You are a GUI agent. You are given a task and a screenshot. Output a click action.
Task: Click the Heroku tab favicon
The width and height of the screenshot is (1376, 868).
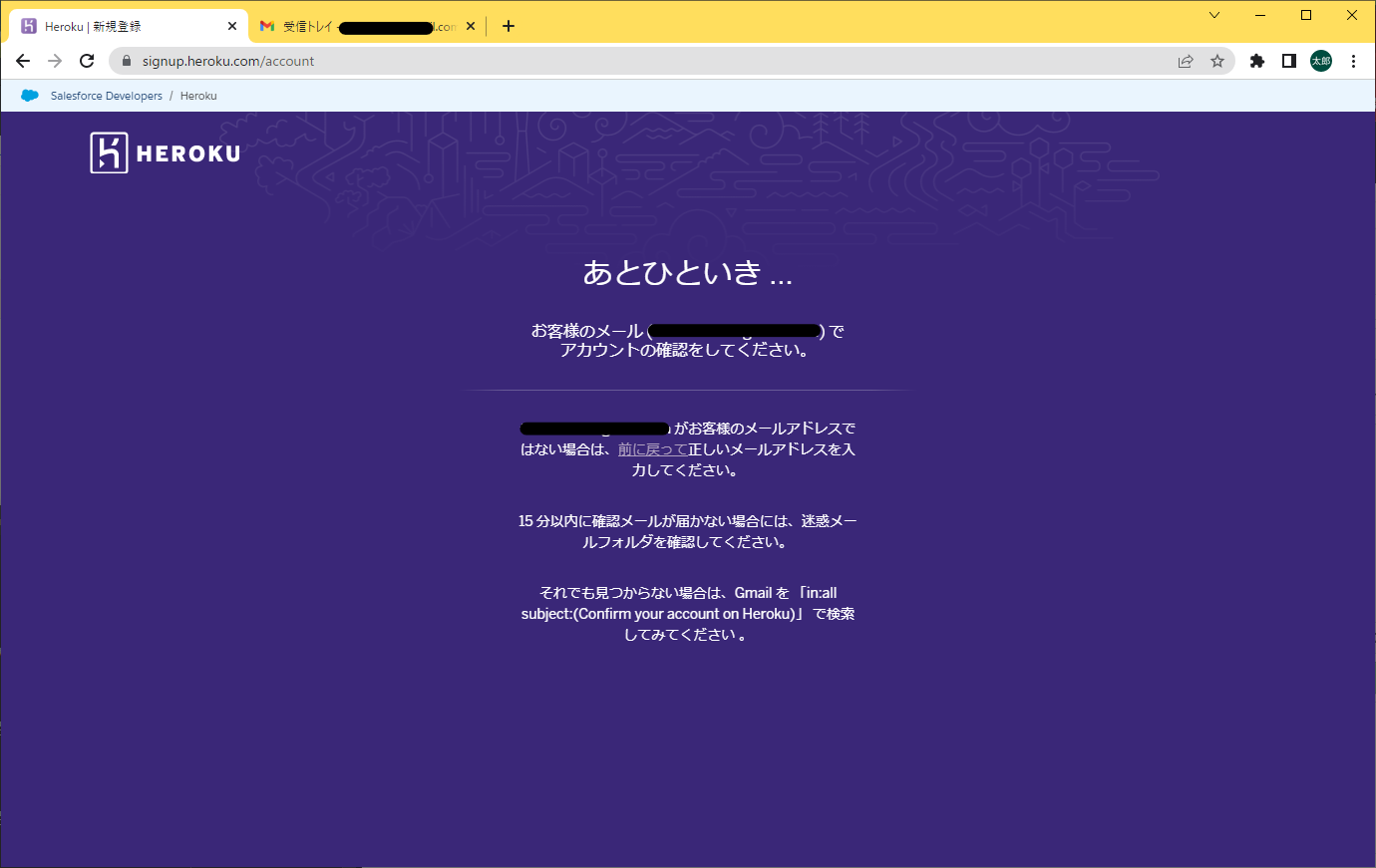pos(29,26)
